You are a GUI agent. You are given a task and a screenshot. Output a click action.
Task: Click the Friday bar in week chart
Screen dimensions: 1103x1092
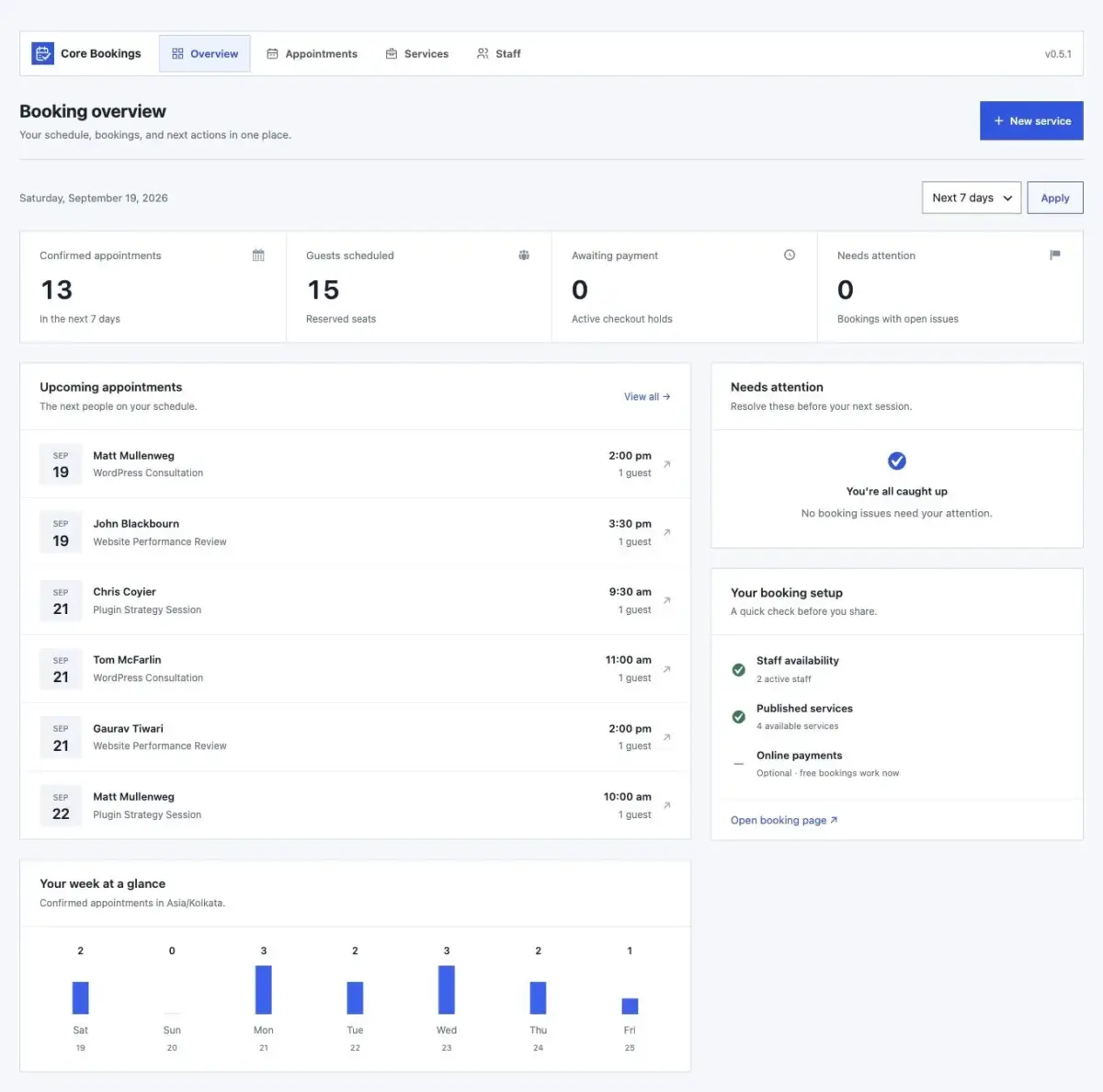(630, 1007)
